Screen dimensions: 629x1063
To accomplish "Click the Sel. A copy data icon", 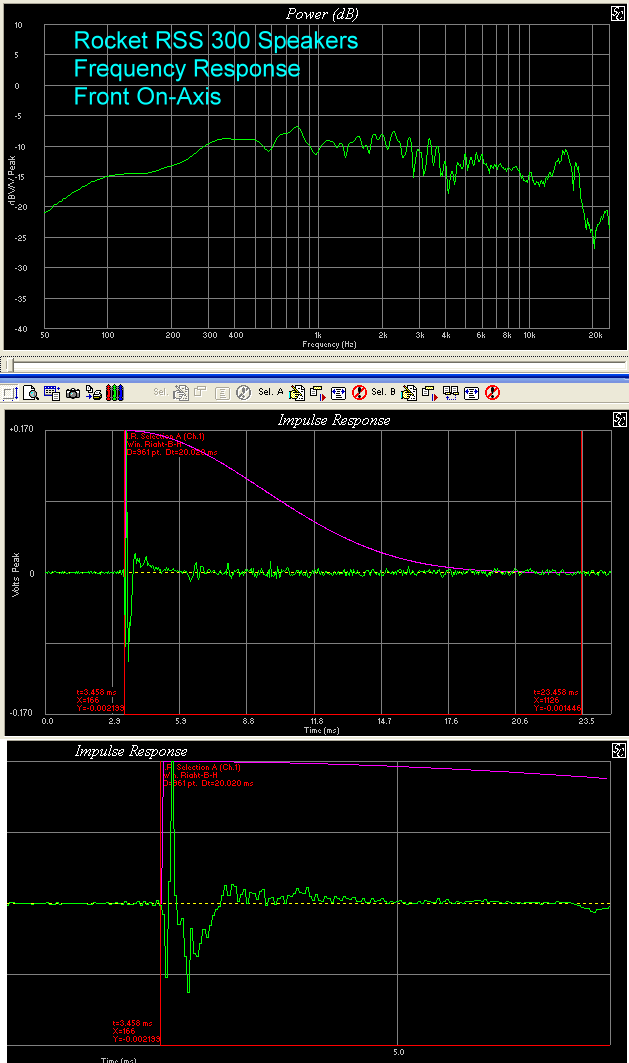I will [x=297, y=393].
